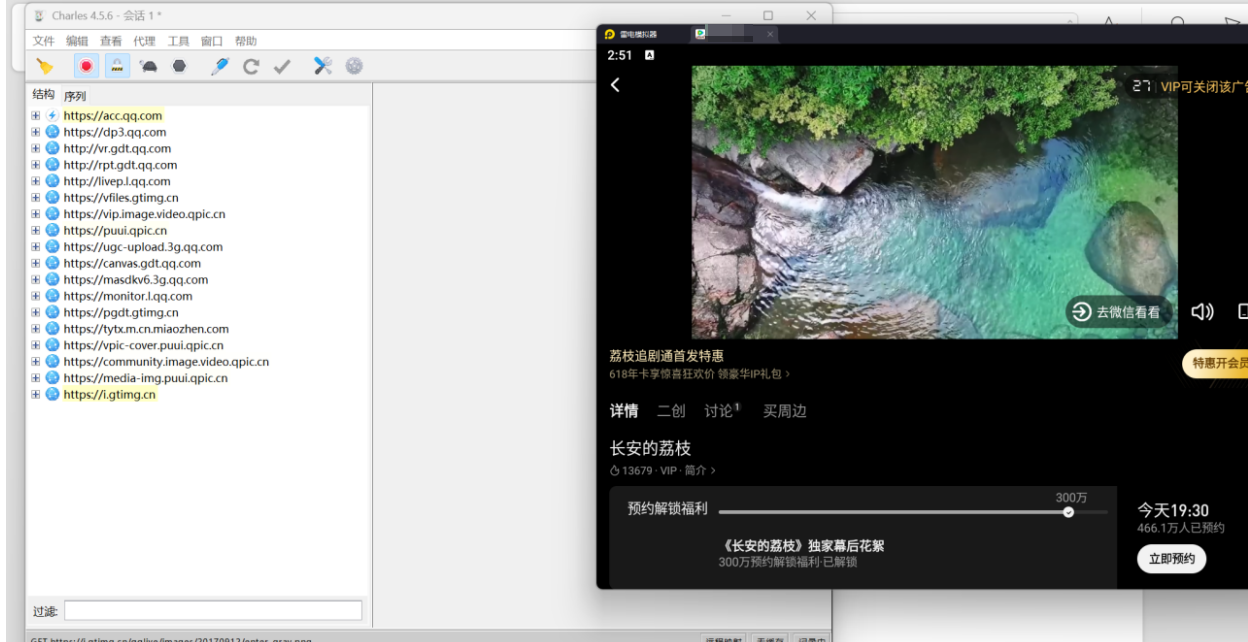The width and height of the screenshot is (1248, 642).
Task: Toggle SSL proxying with the lock icon
Action: 117,66
